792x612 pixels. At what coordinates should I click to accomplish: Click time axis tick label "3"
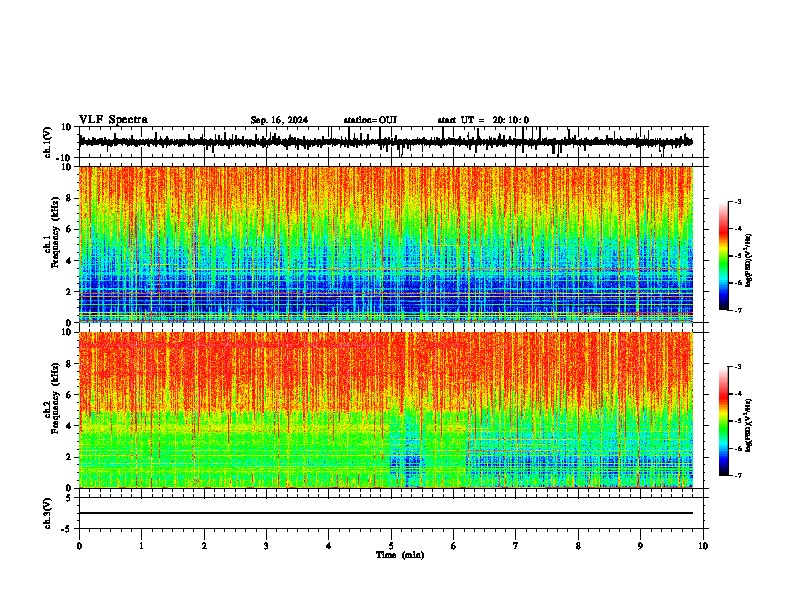pyautogui.click(x=266, y=546)
